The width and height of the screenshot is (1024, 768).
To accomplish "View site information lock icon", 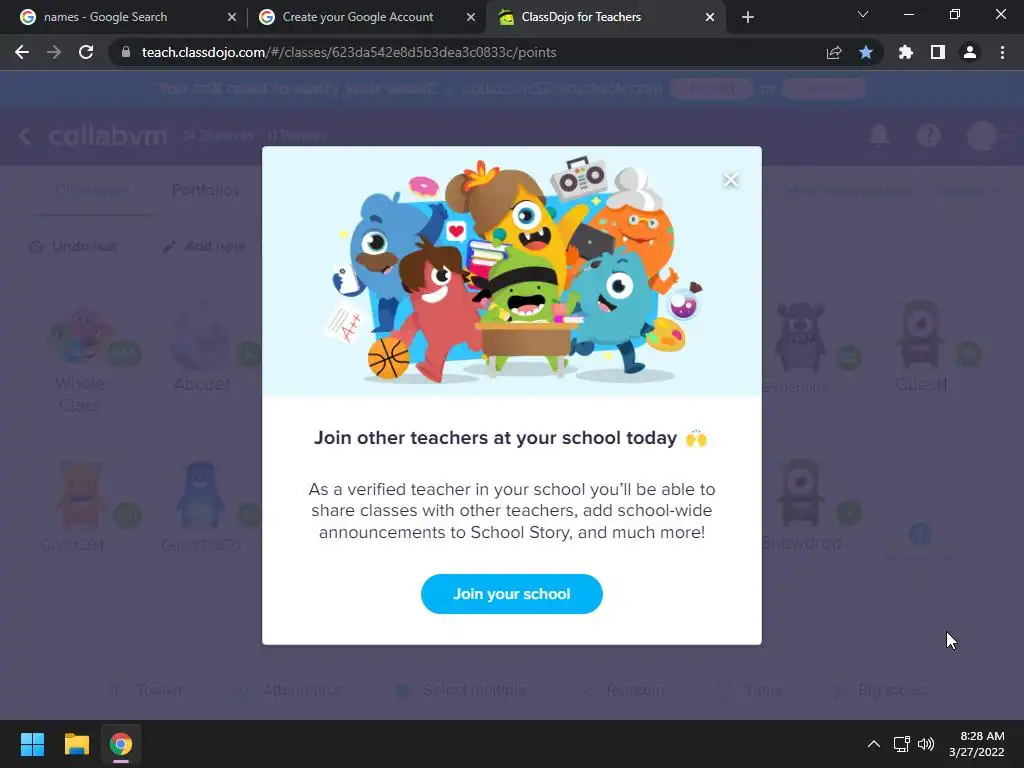I will (x=126, y=52).
